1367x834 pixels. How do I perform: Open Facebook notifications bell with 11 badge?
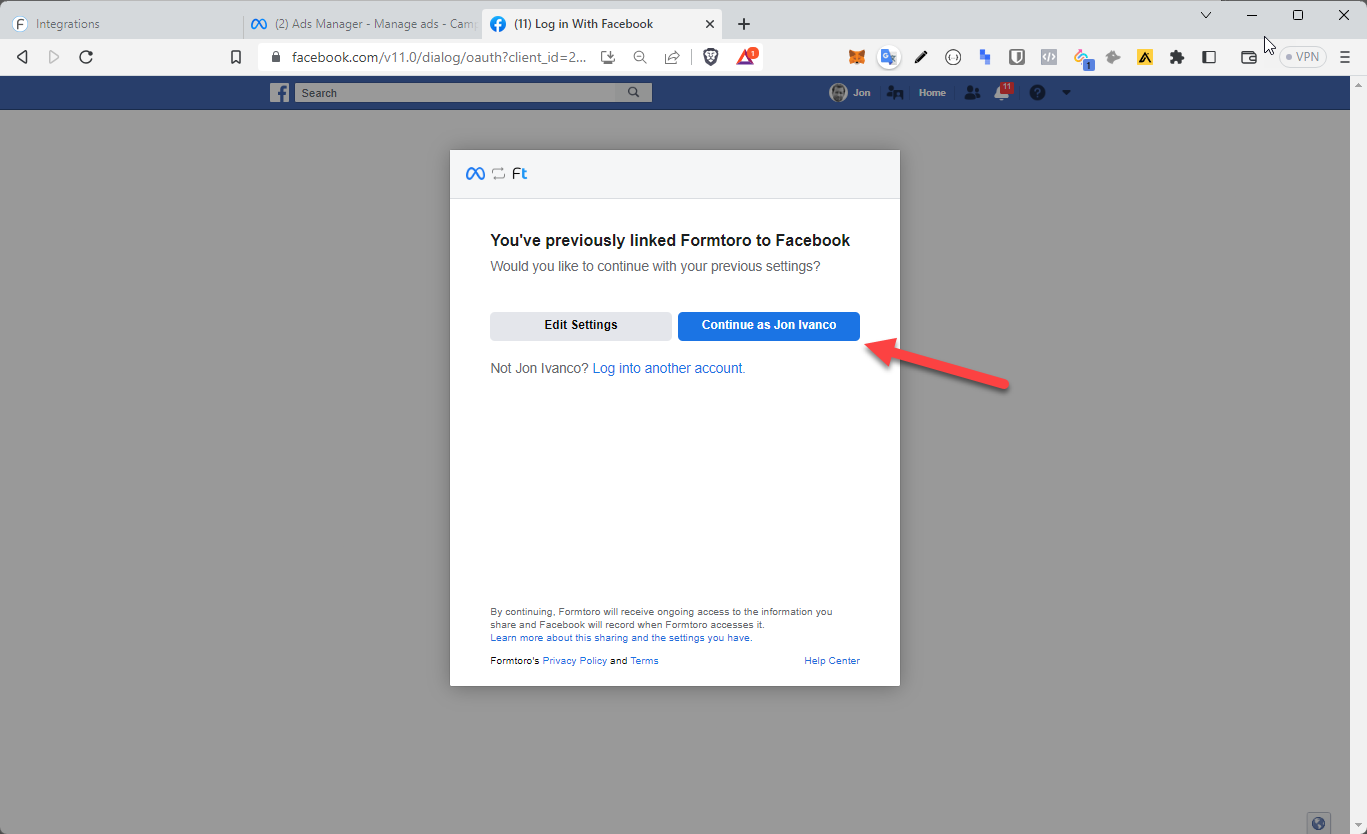(x=1002, y=92)
